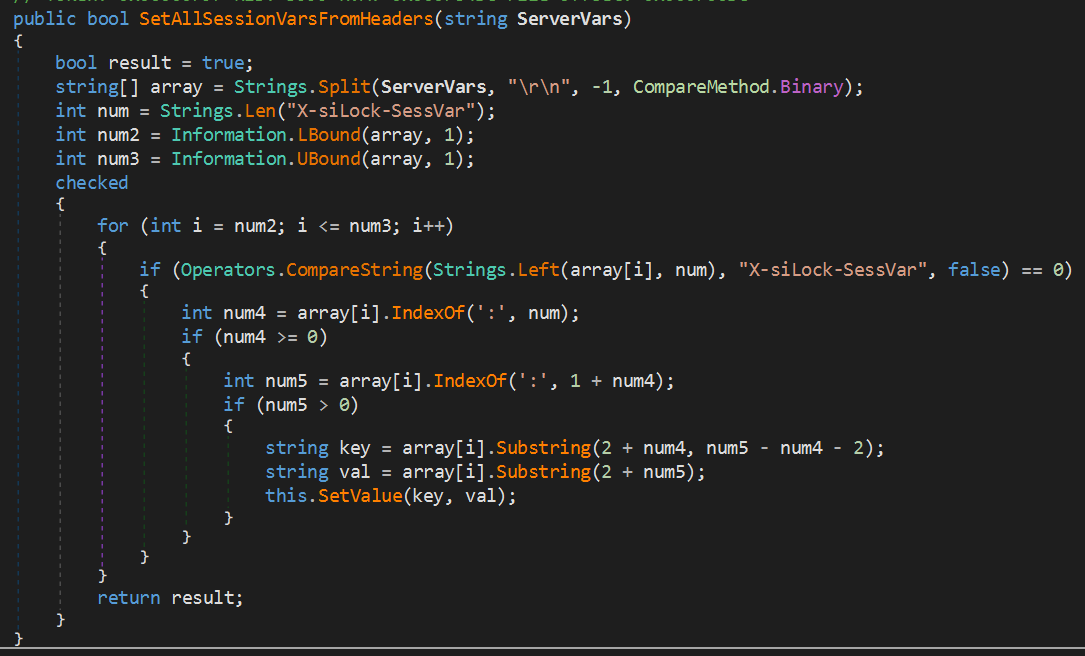Click the 'checked' keyword
Viewport: 1085px width, 656px height.
click(x=92, y=183)
